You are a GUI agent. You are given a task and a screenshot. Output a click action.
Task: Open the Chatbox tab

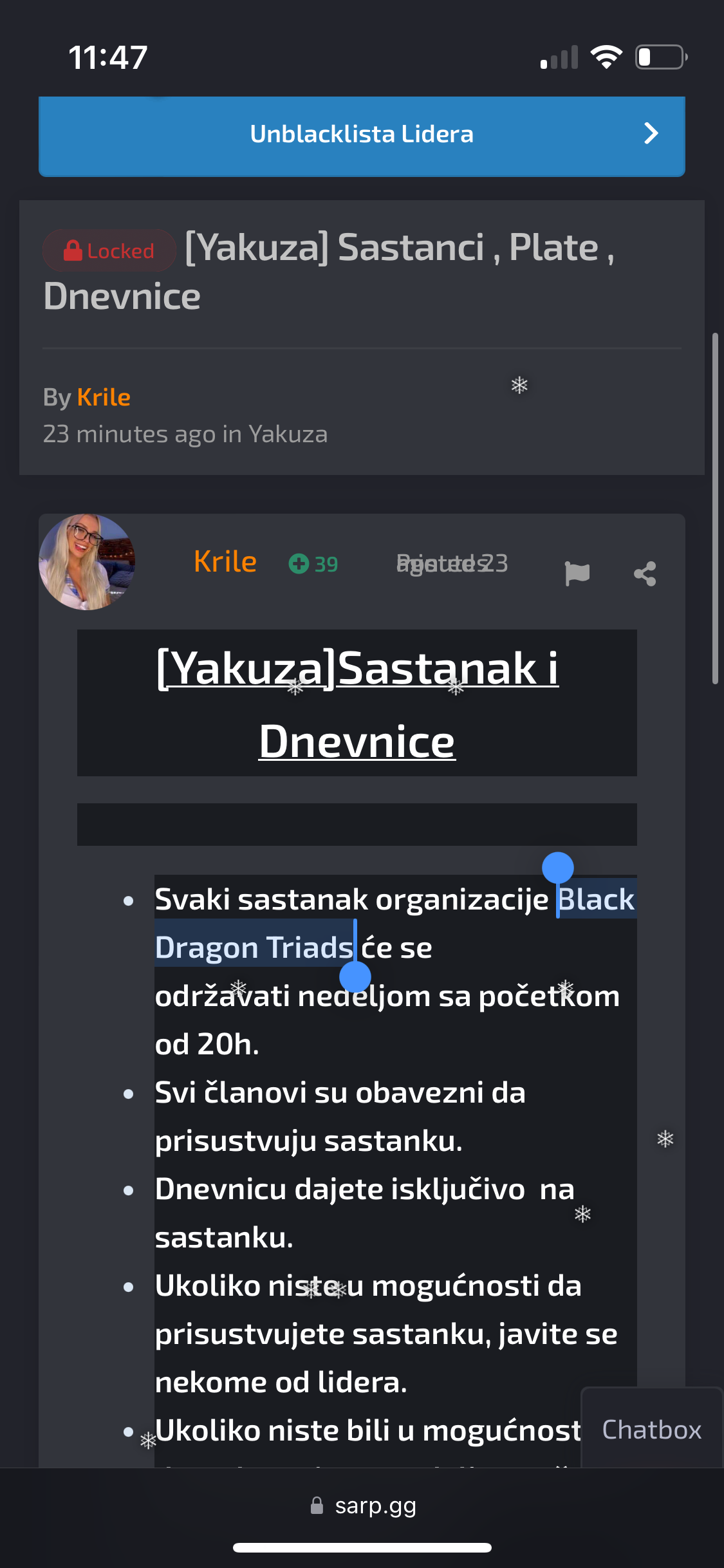652,1429
